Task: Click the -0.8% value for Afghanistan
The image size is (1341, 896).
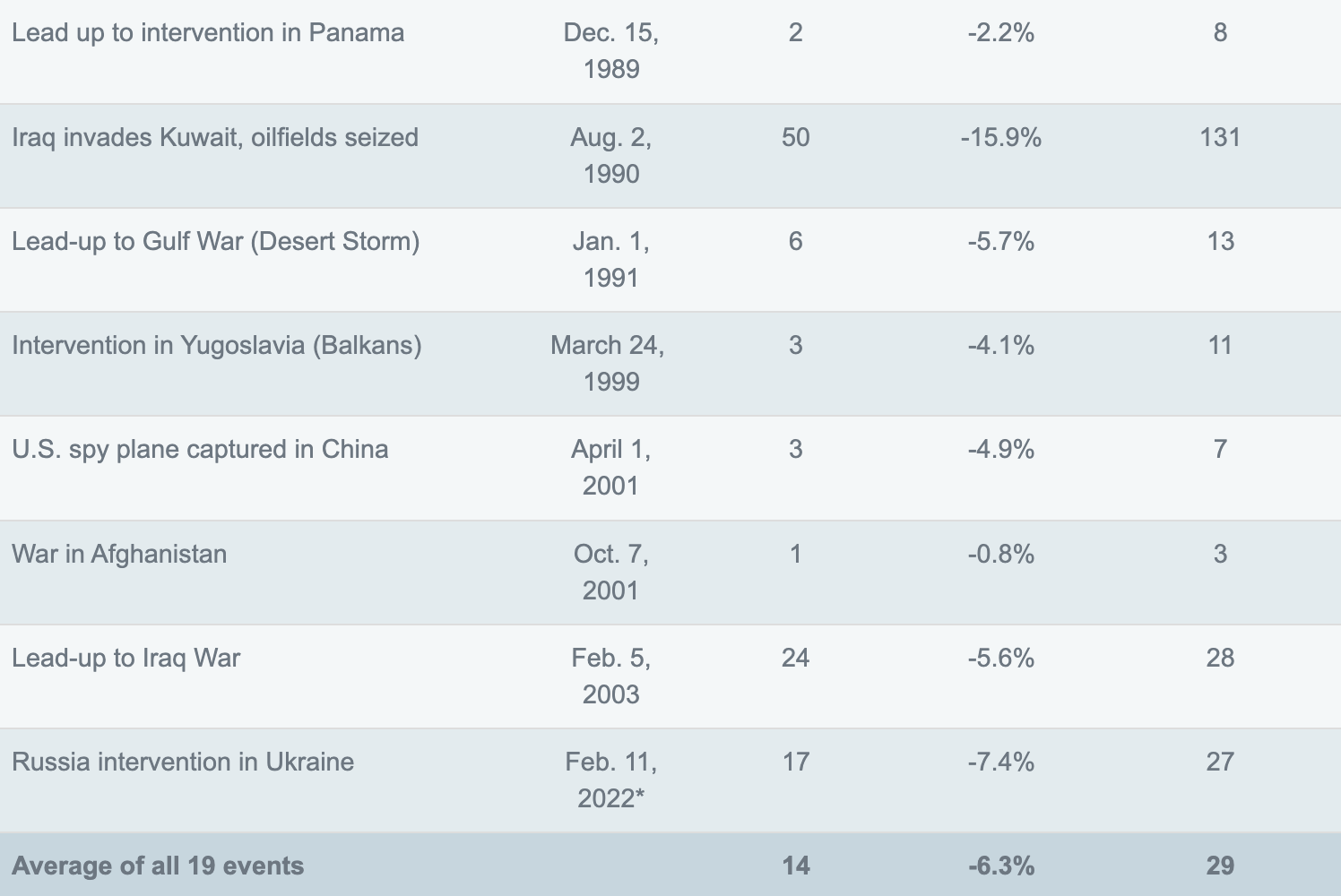Action: tap(1000, 554)
